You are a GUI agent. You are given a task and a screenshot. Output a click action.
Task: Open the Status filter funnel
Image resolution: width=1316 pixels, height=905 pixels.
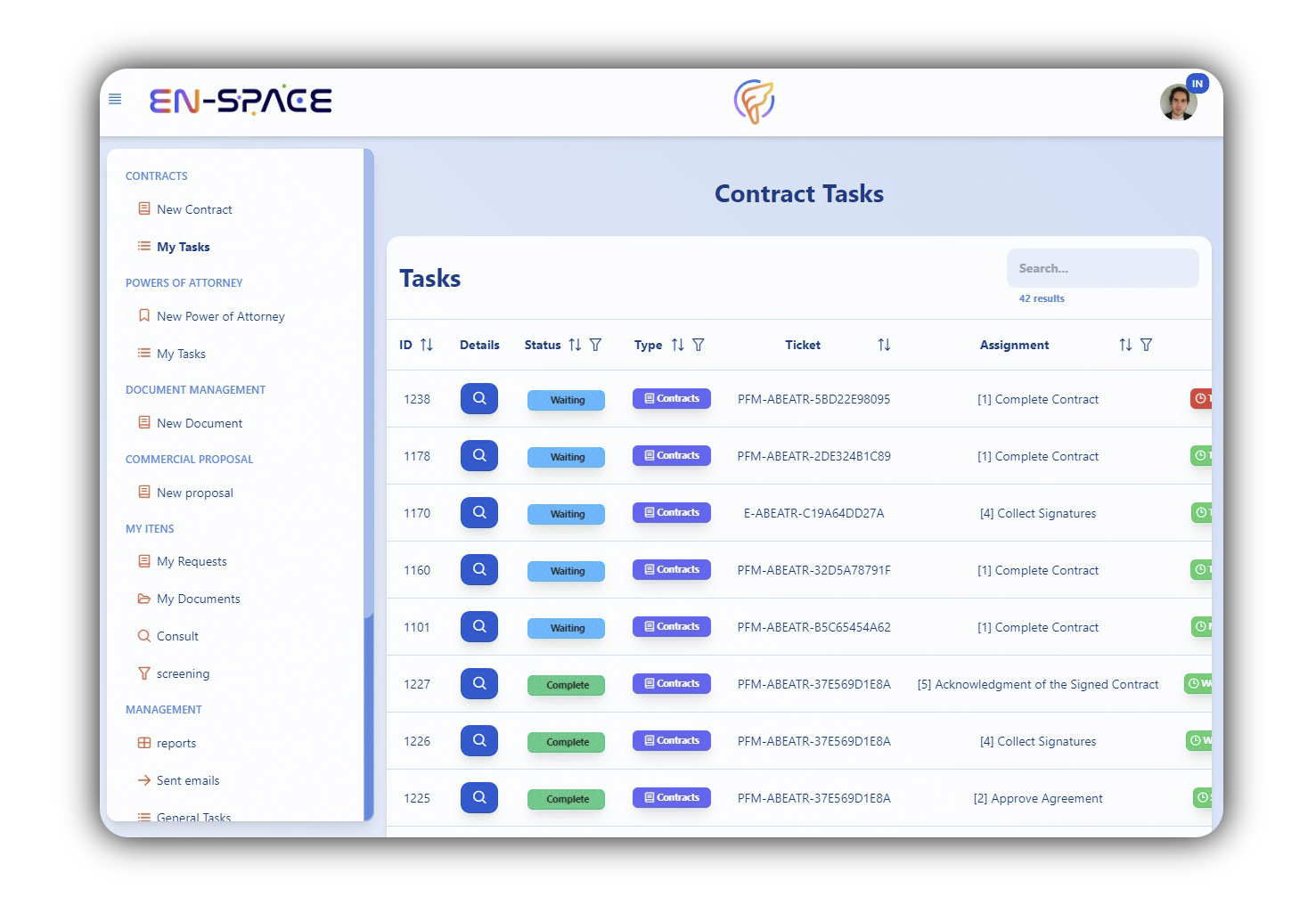coord(596,345)
